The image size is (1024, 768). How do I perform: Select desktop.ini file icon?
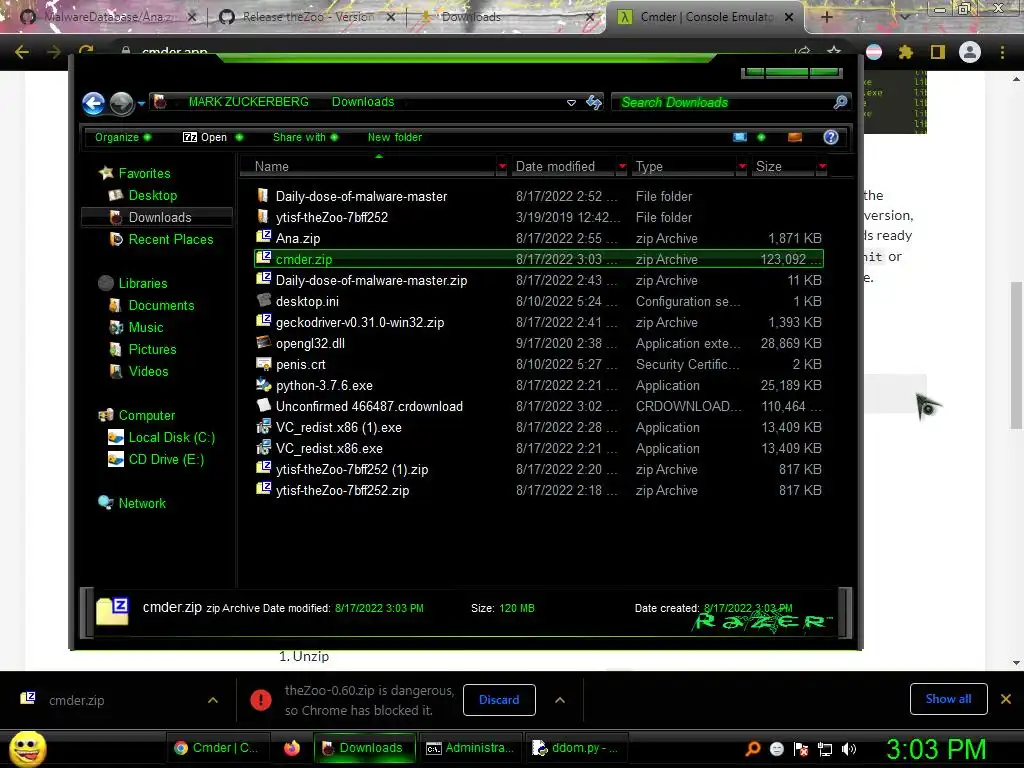tap(264, 300)
